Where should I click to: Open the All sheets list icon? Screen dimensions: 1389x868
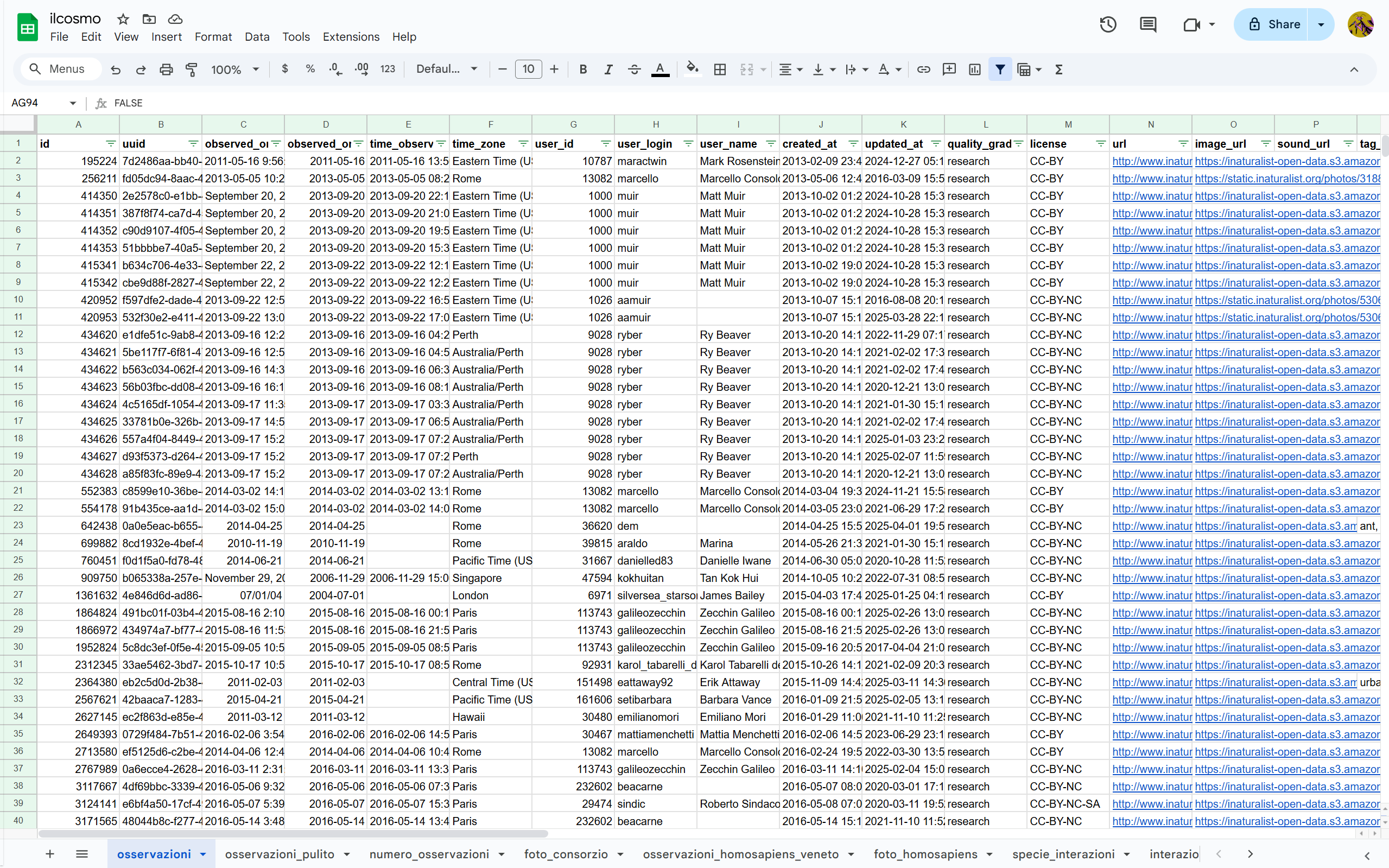[x=82, y=854]
